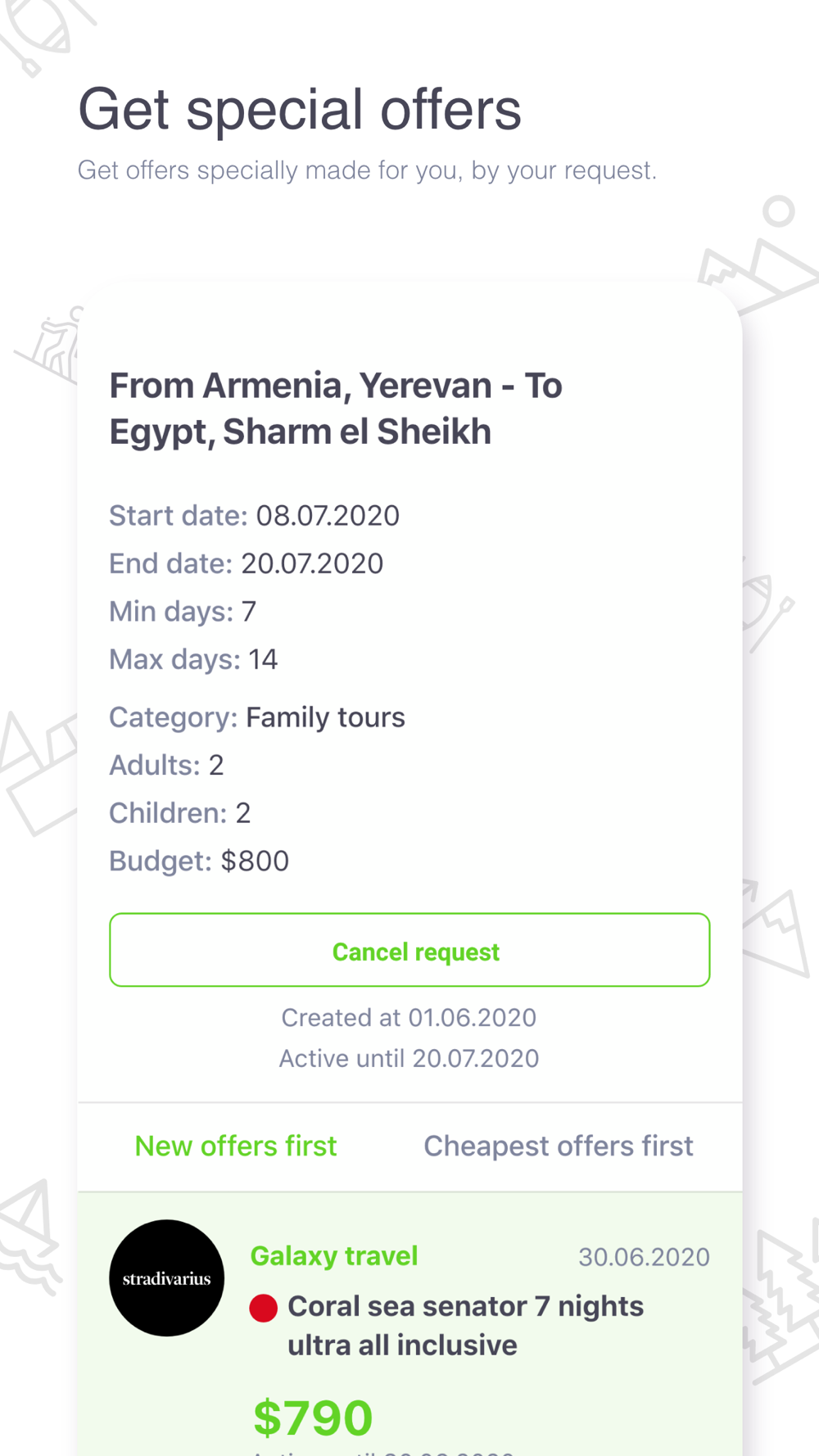
Task: Tap the offer date 30.06.2020
Action: (x=644, y=1257)
